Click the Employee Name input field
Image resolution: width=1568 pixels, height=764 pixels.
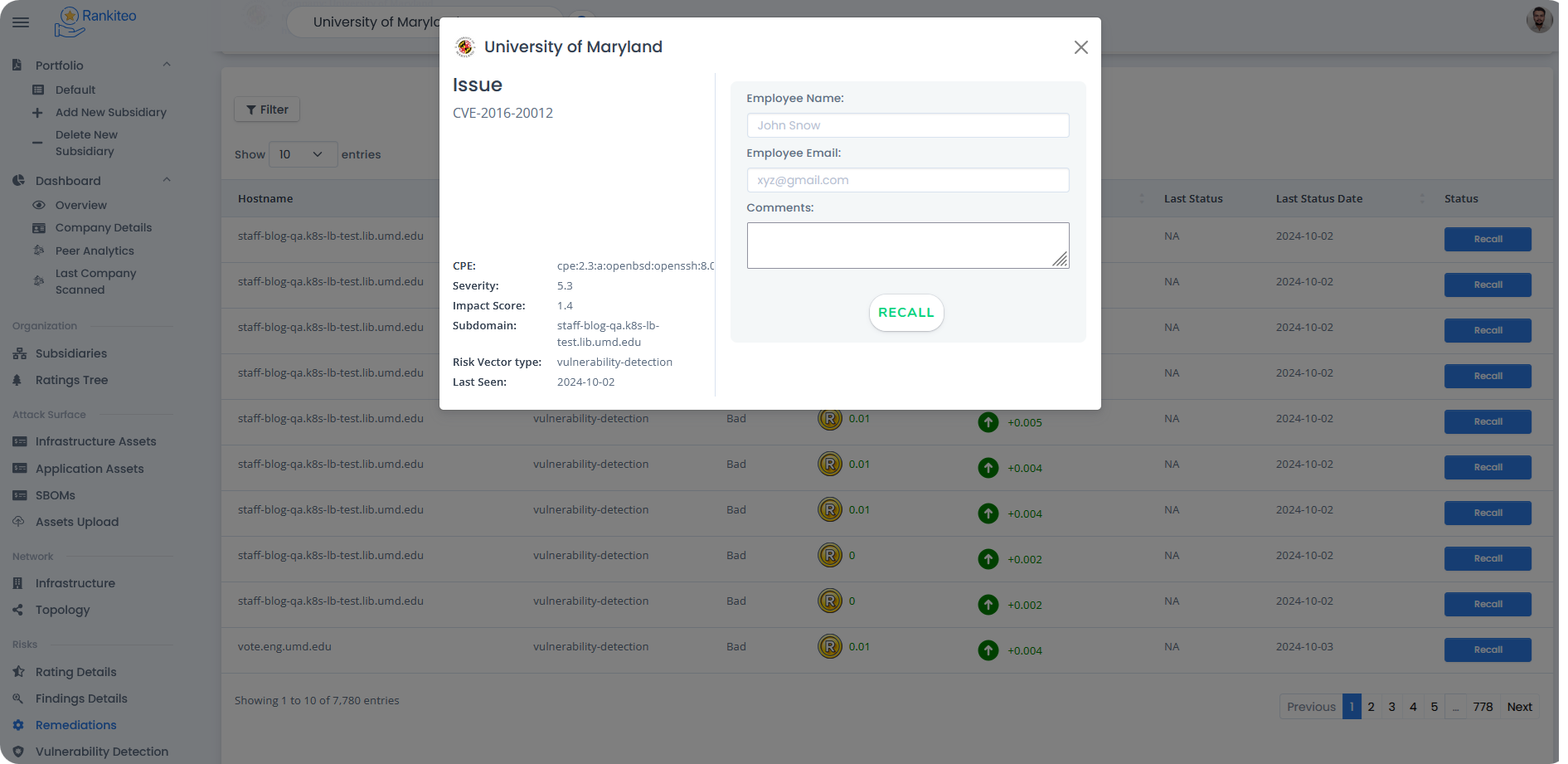907,125
